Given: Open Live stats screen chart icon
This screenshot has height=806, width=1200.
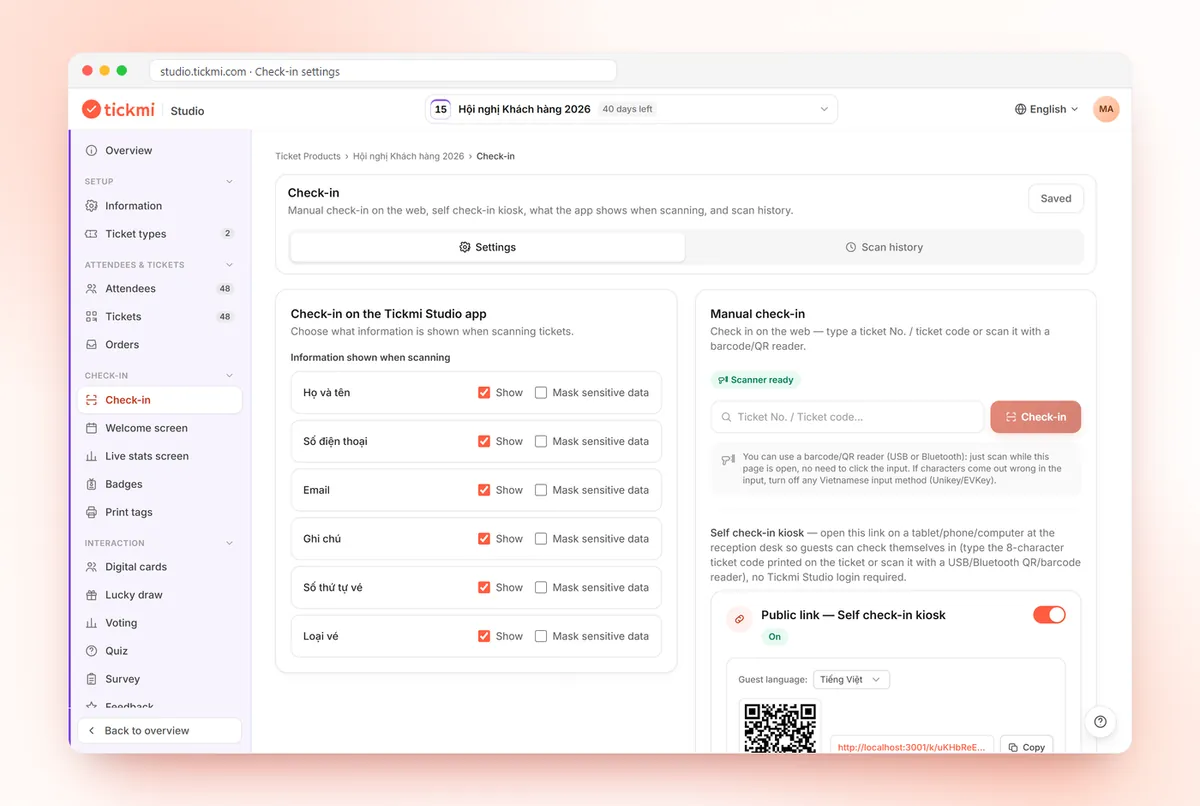Looking at the screenshot, I should pyautogui.click(x=92, y=456).
